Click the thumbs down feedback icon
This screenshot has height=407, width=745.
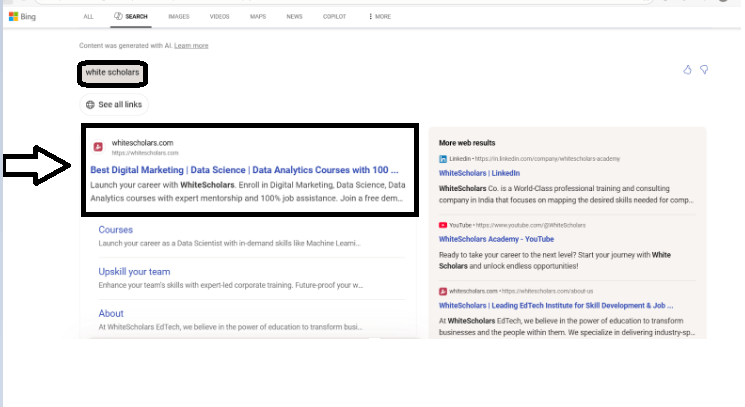704,70
